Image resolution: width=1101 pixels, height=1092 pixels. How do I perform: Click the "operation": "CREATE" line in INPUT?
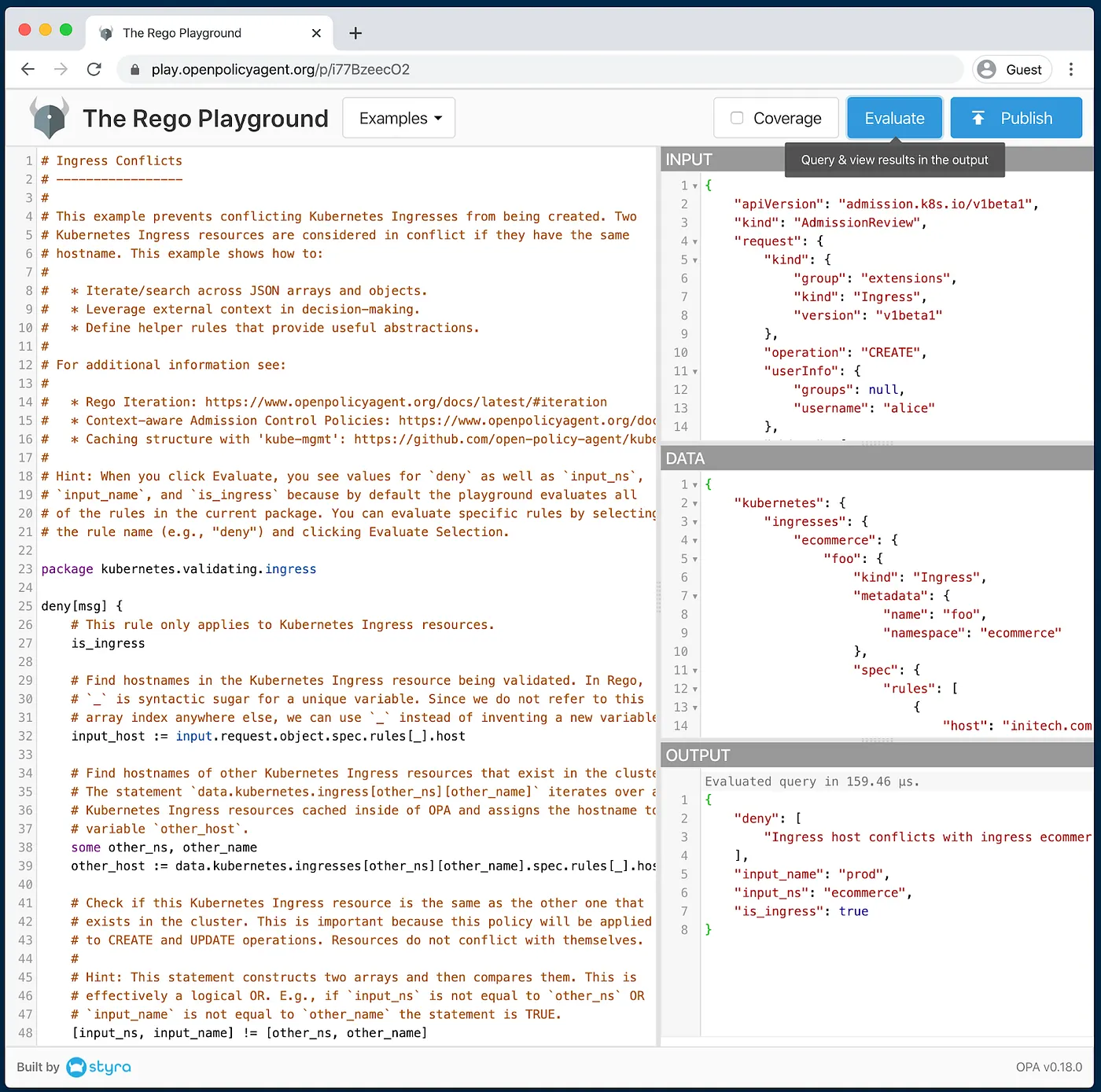coord(845,353)
